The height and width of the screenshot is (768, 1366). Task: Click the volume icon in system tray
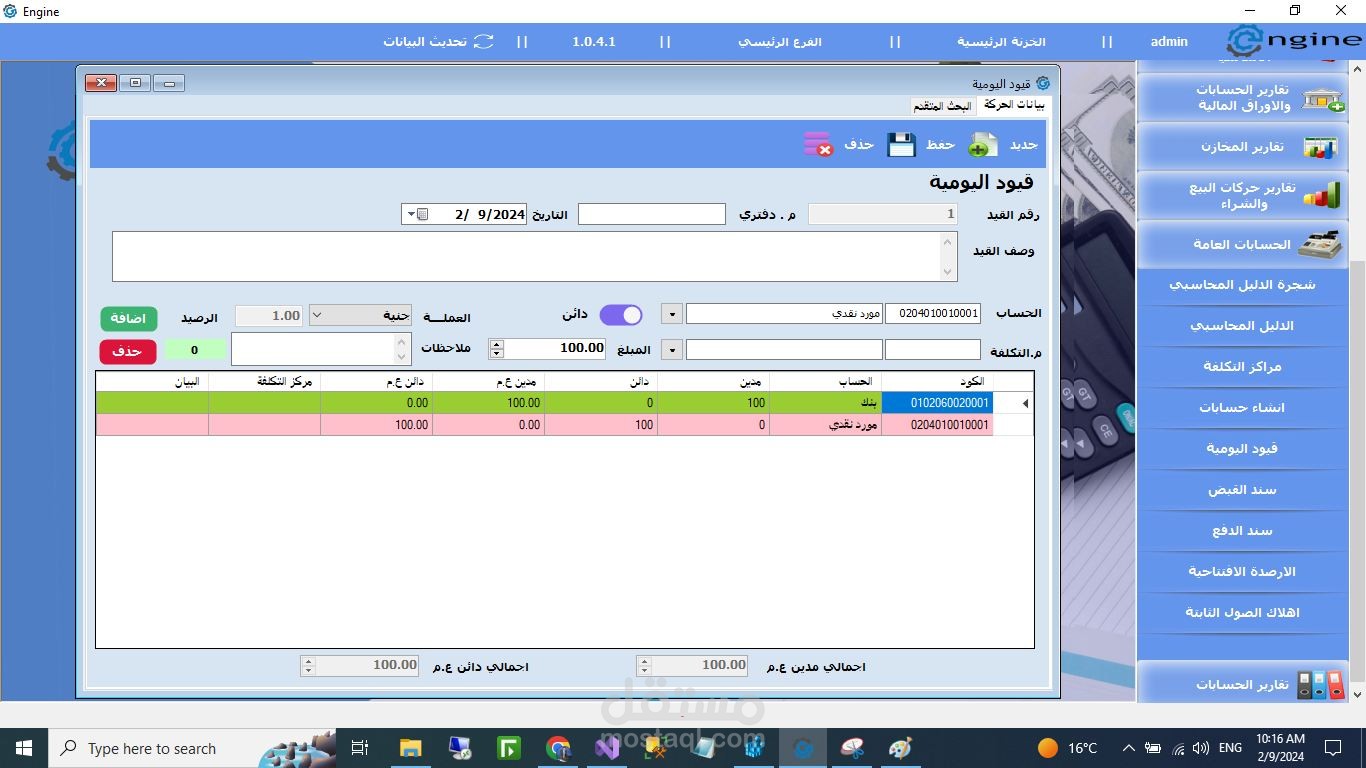tap(1200, 748)
